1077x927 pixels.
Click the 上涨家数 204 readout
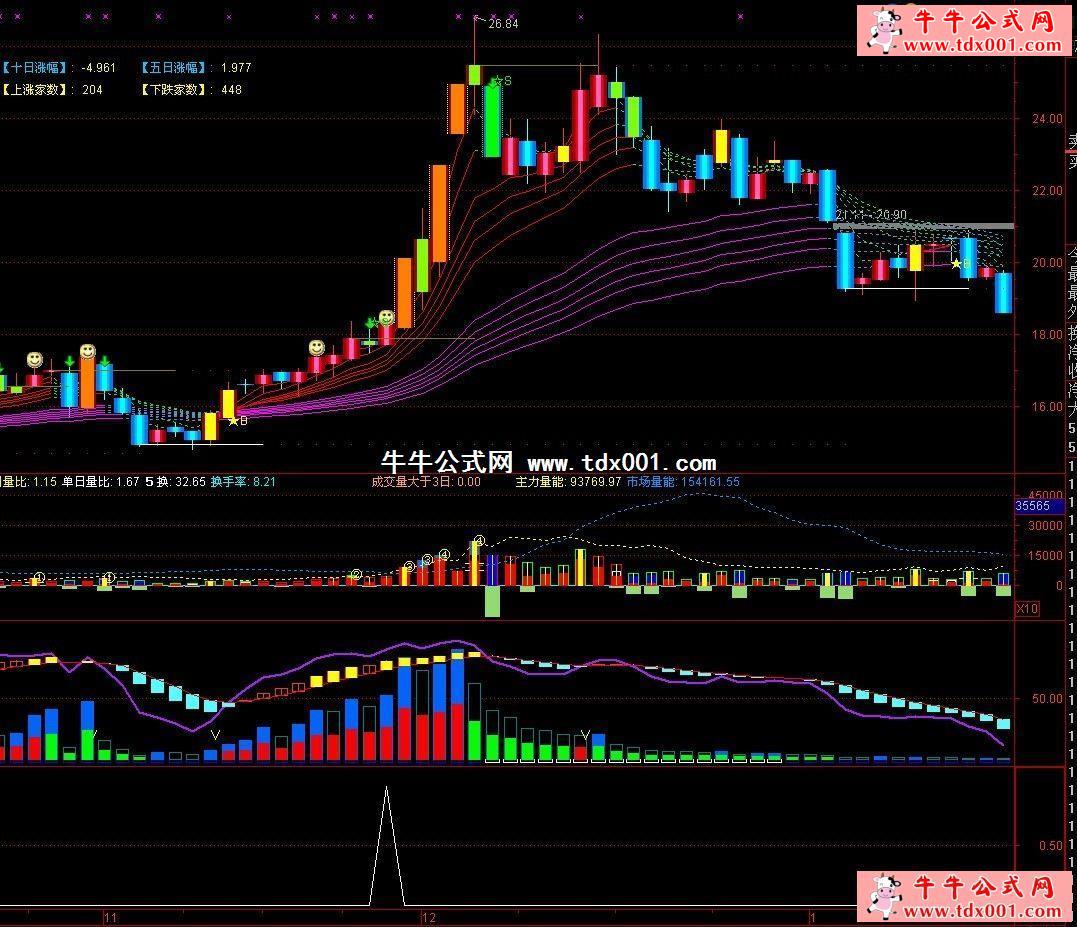click(x=52, y=90)
